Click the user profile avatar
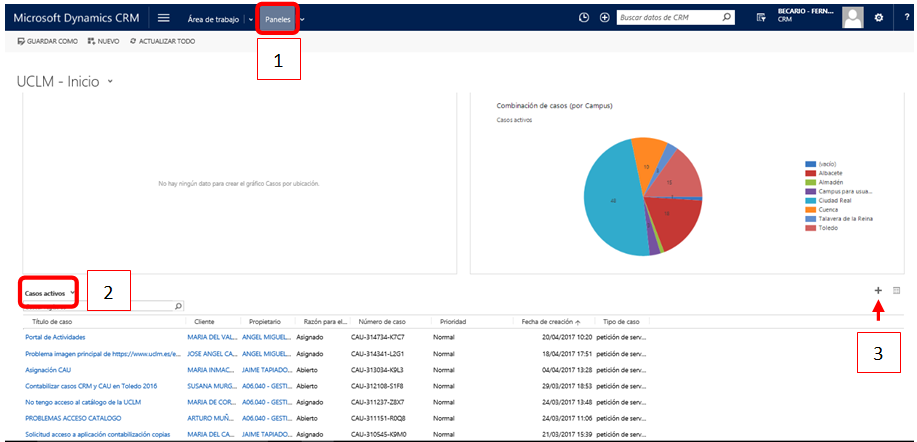The image size is (917, 442). pyautogui.click(x=852, y=17)
